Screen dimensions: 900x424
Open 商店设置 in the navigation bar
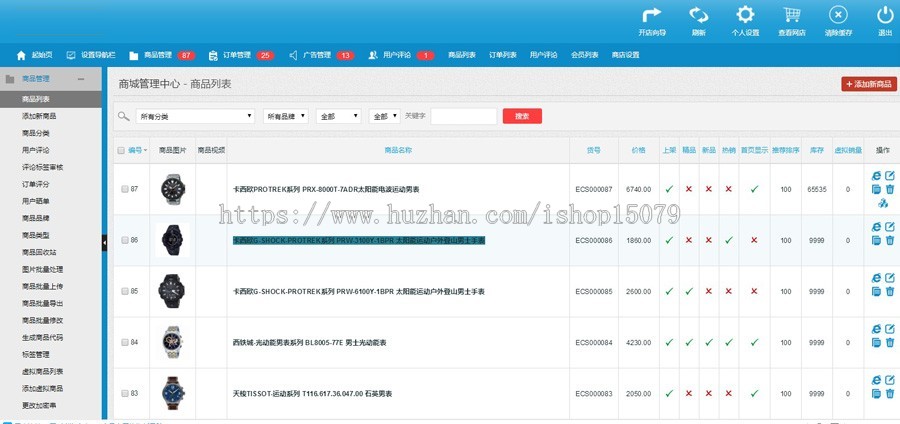(x=625, y=55)
